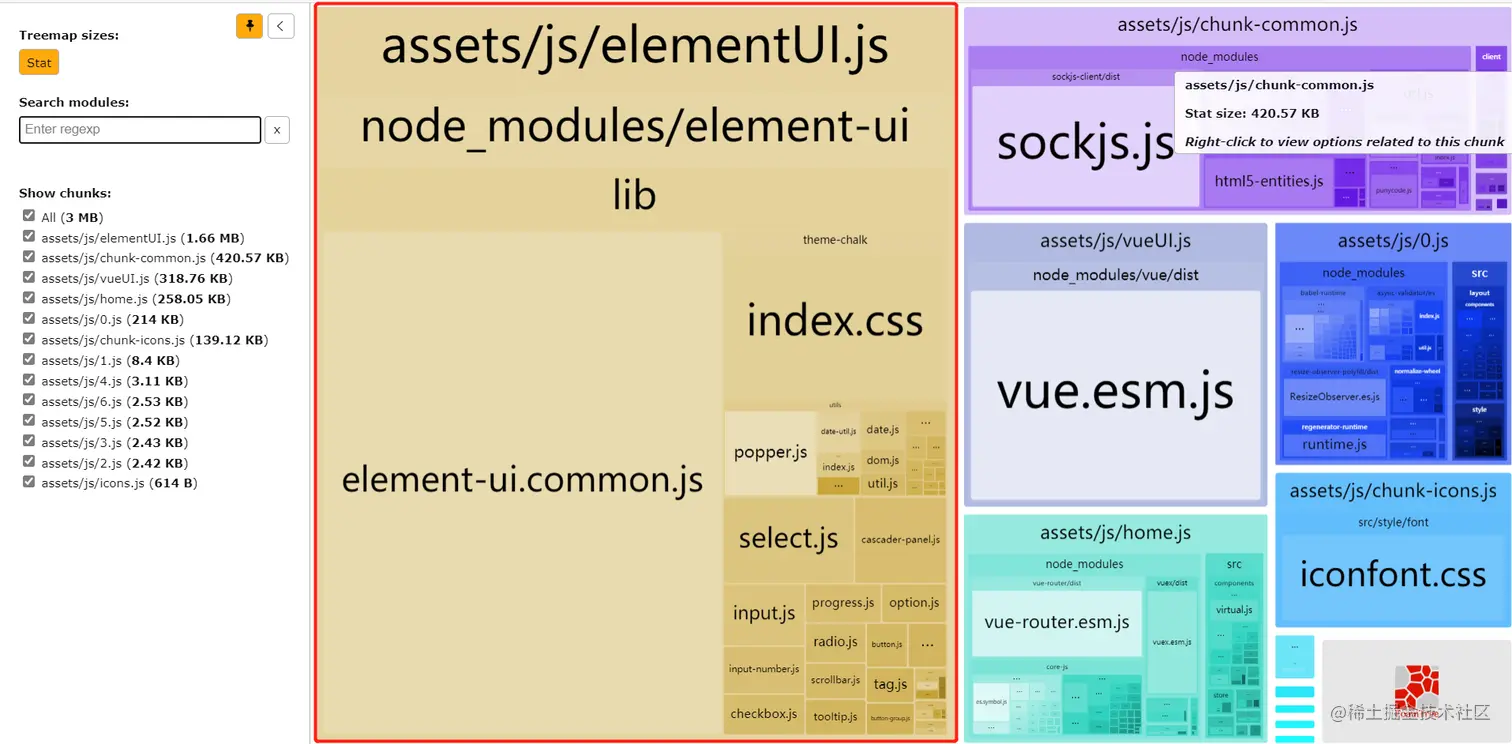
Task: Click the util.js block in utils
Action: coord(882,483)
